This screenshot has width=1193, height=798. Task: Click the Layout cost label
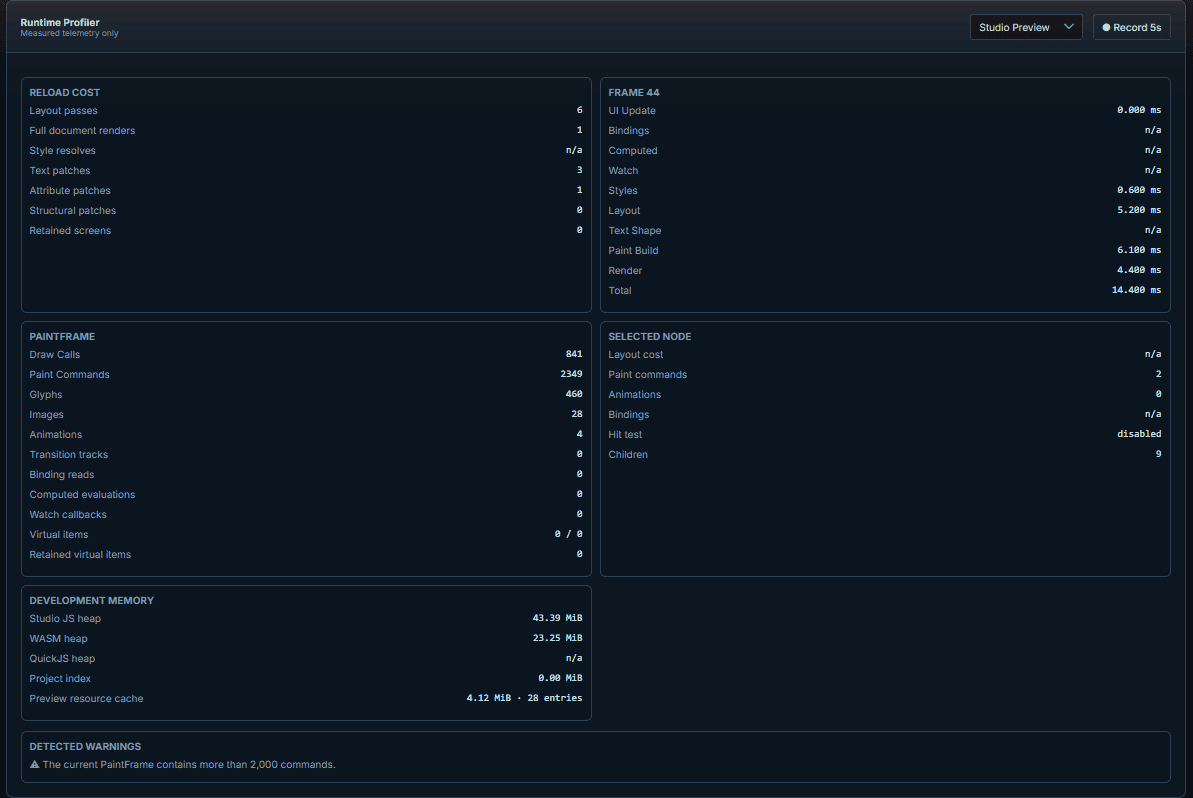635,354
